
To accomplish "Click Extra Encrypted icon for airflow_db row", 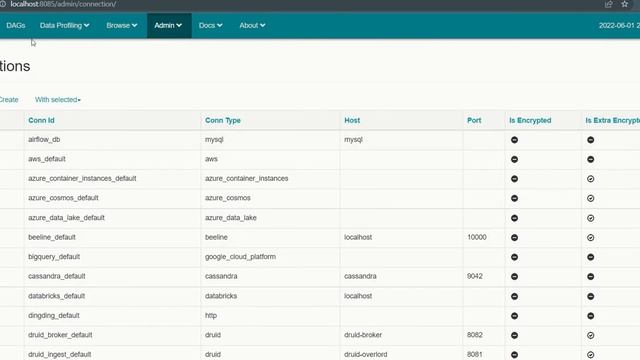I will [591, 140].
